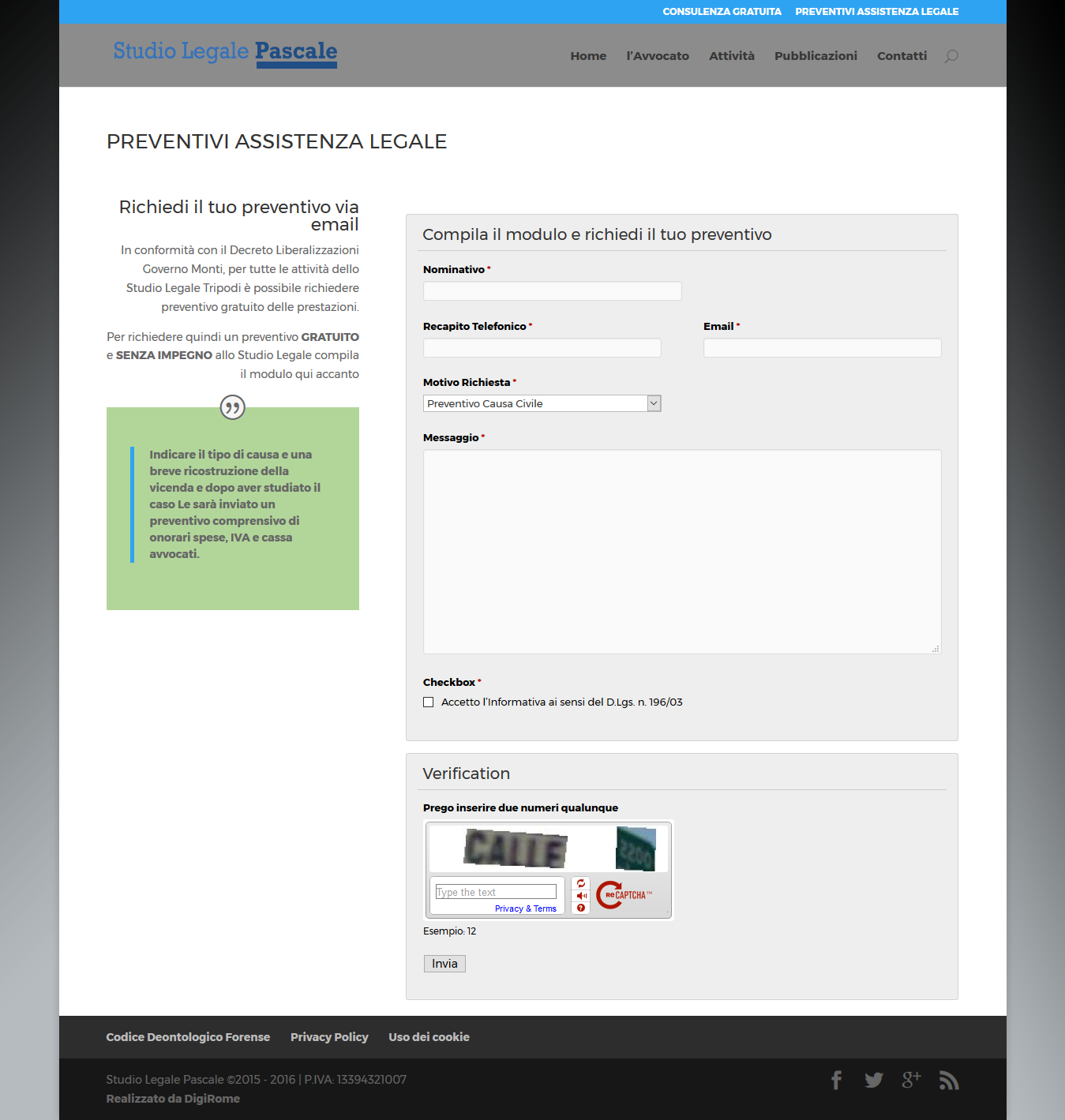The height and width of the screenshot is (1120, 1065).
Task: Open Consulenza Gratuita top bar link
Action: point(722,12)
